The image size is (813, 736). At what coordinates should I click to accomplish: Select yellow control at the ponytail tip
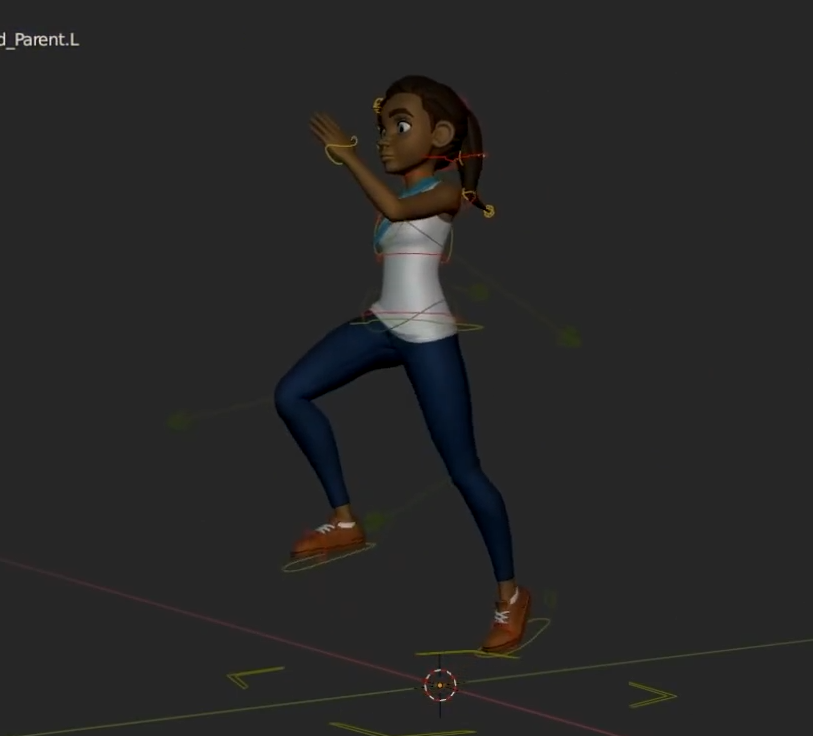click(488, 211)
